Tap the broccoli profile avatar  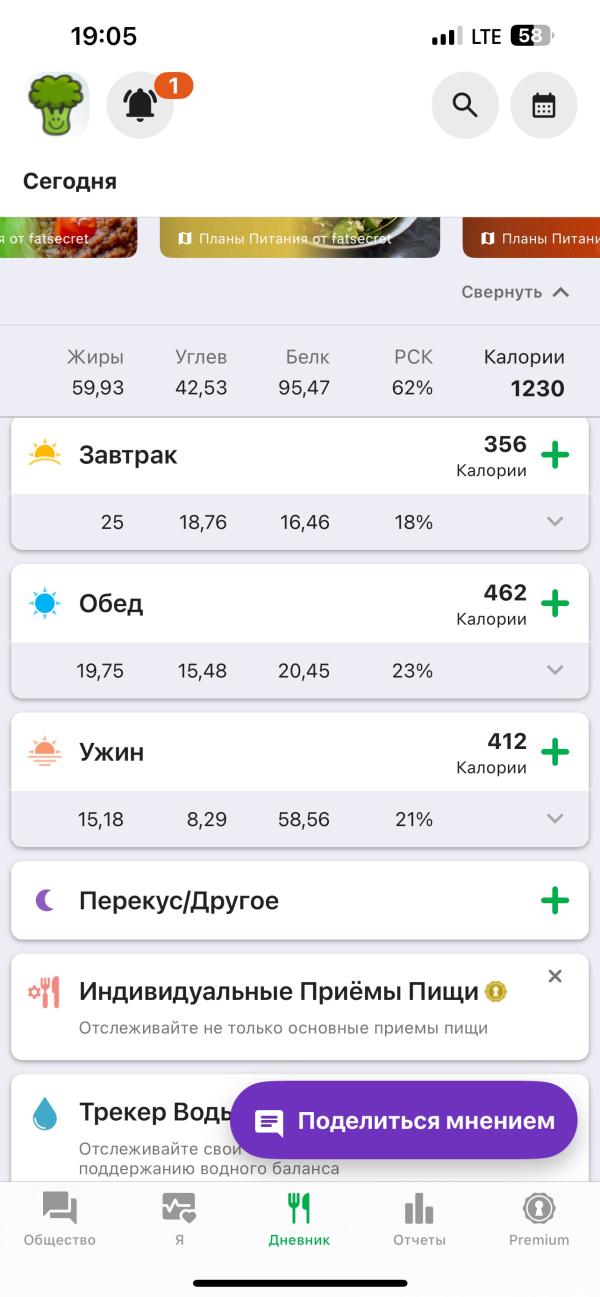click(57, 104)
